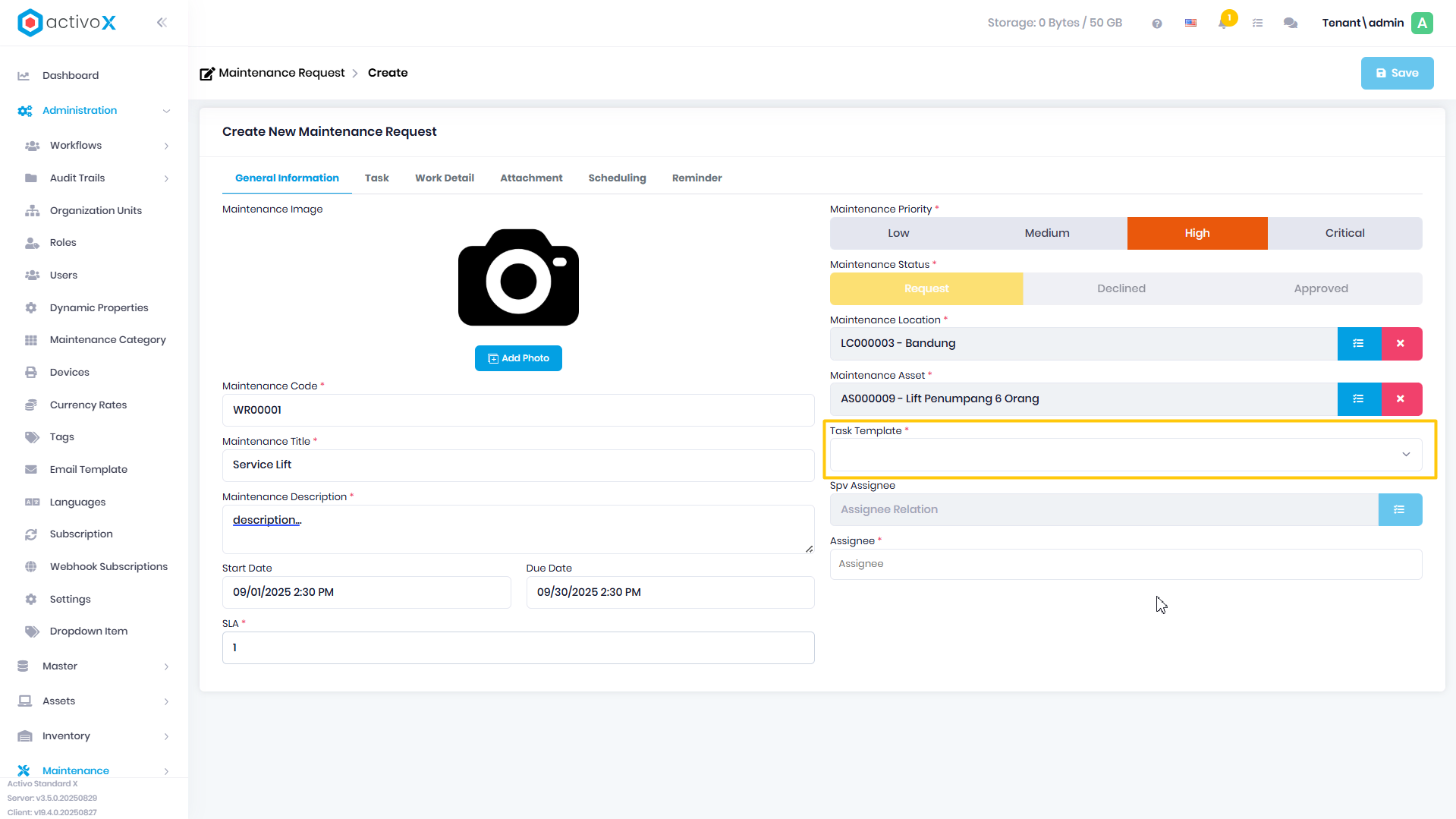Click the admin user avatar
The height and width of the screenshot is (819, 1456).
pyautogui.click(x=1422, y=23)
